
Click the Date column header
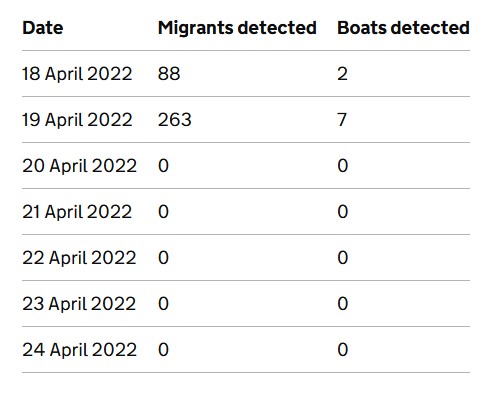[43, 28]
